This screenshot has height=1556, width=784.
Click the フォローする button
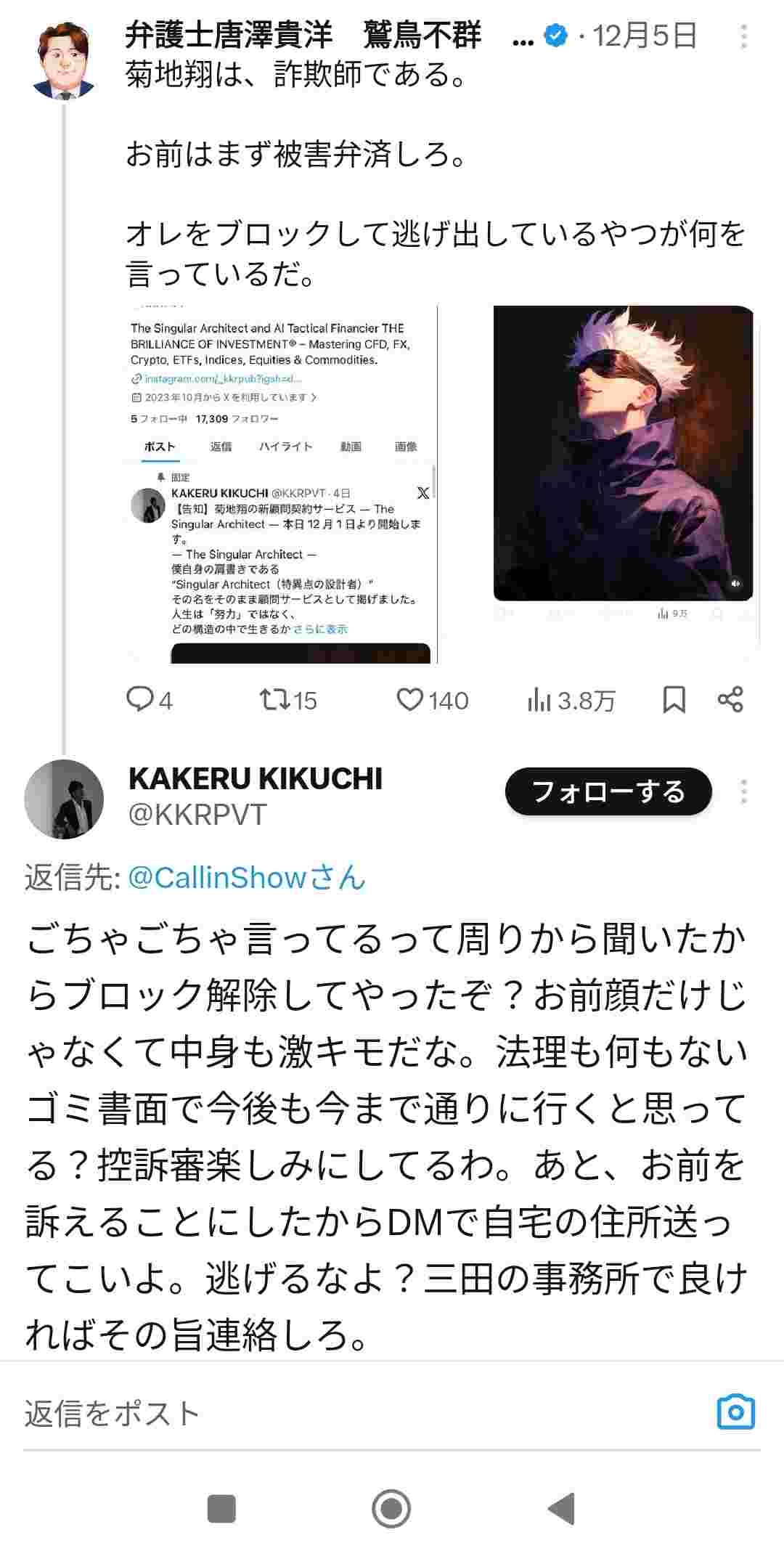pyautogui.click(x=608, y=791)
